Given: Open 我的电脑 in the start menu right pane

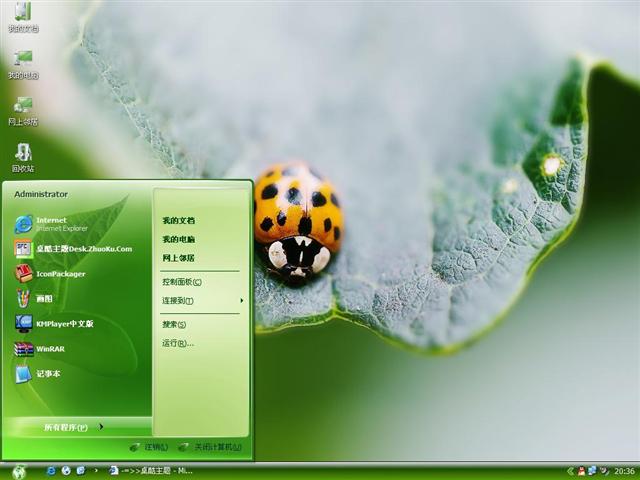Looking at the screenshot, I should point(178,240).
